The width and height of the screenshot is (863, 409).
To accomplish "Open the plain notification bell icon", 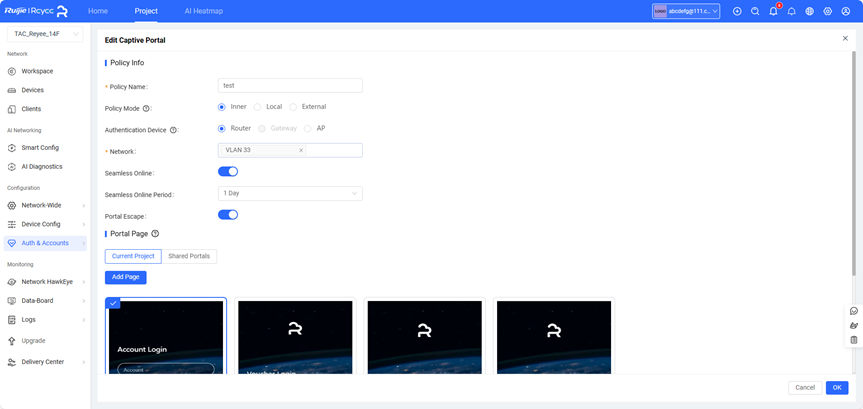I will click(x=791, y=11).
